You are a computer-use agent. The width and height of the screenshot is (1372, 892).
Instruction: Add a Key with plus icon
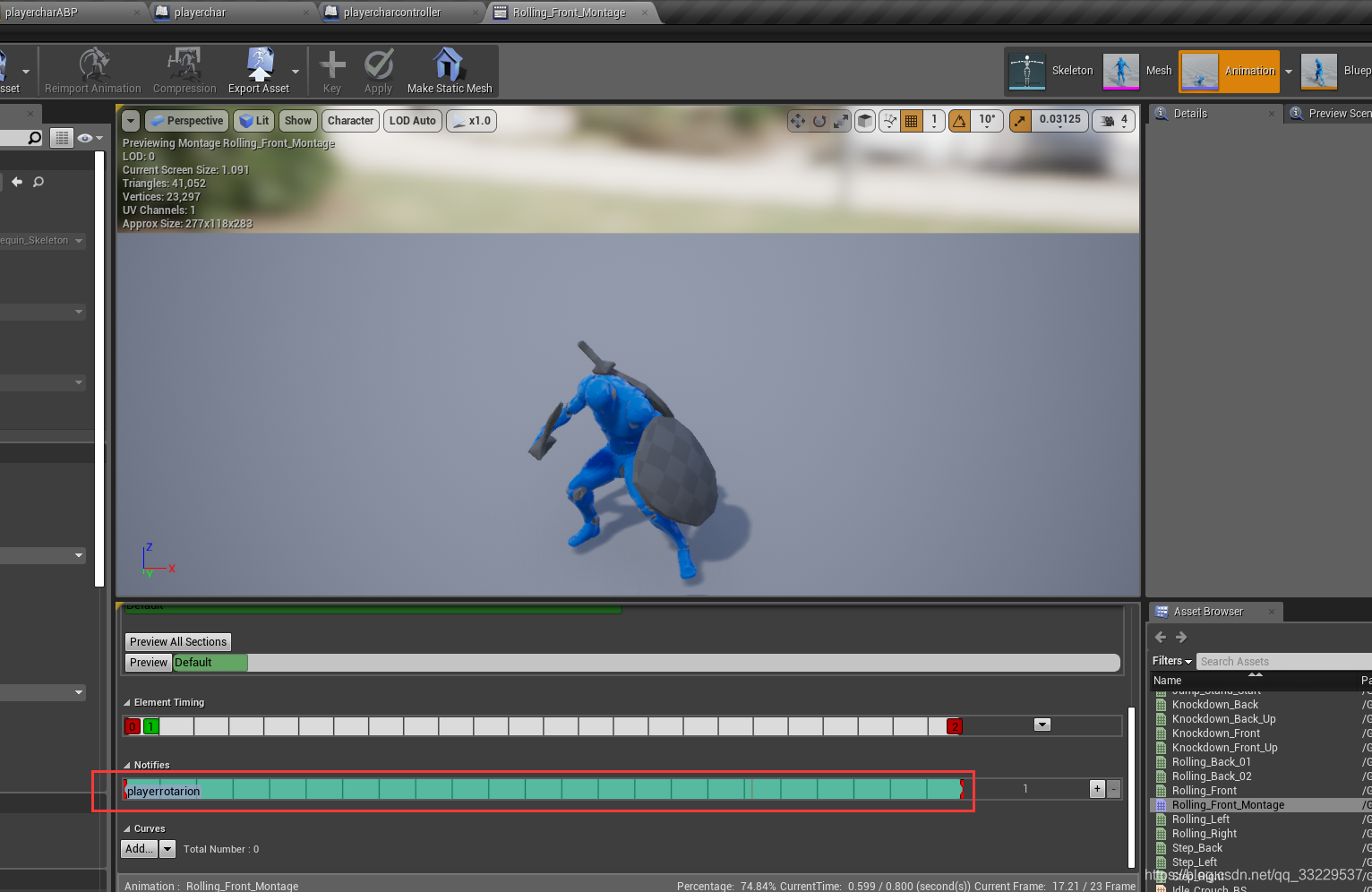(x=332, y=64)
